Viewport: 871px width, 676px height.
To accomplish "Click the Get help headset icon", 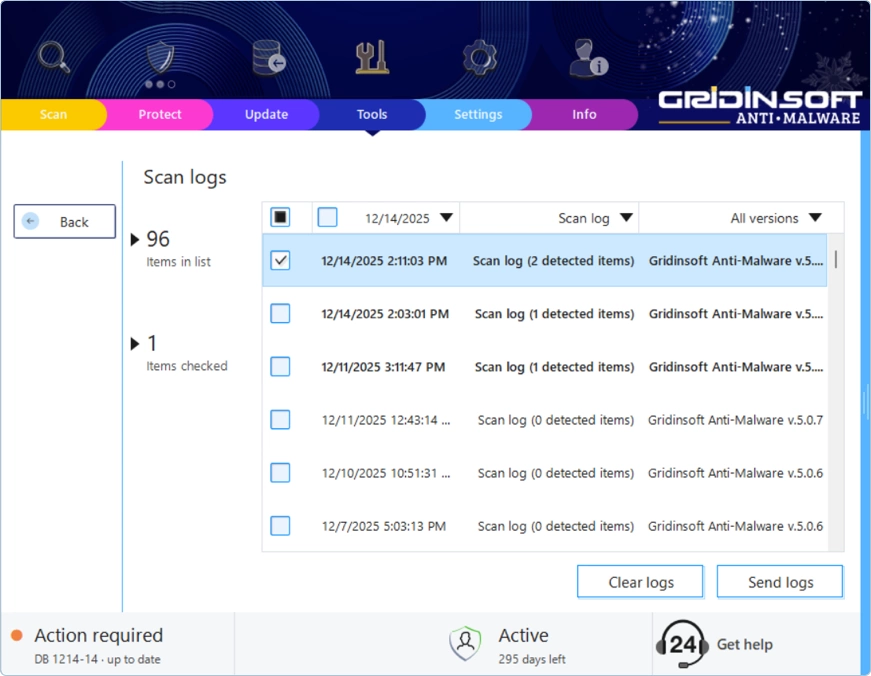I will (684, 643).
